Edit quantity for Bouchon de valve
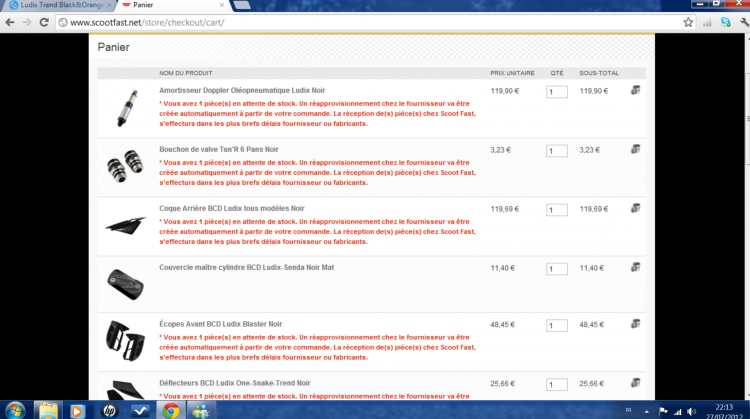 pyautogui.click(x=557, y=151)
